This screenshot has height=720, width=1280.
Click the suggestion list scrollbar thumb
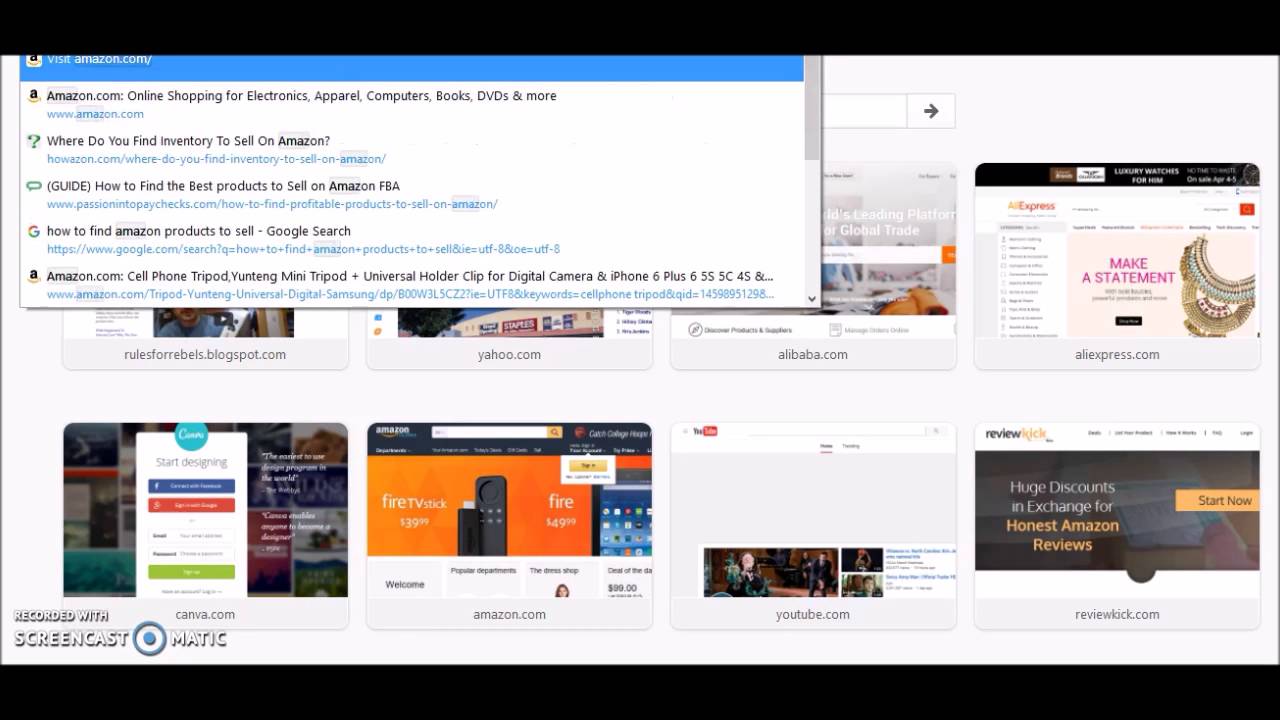click(x=812, y=108)
